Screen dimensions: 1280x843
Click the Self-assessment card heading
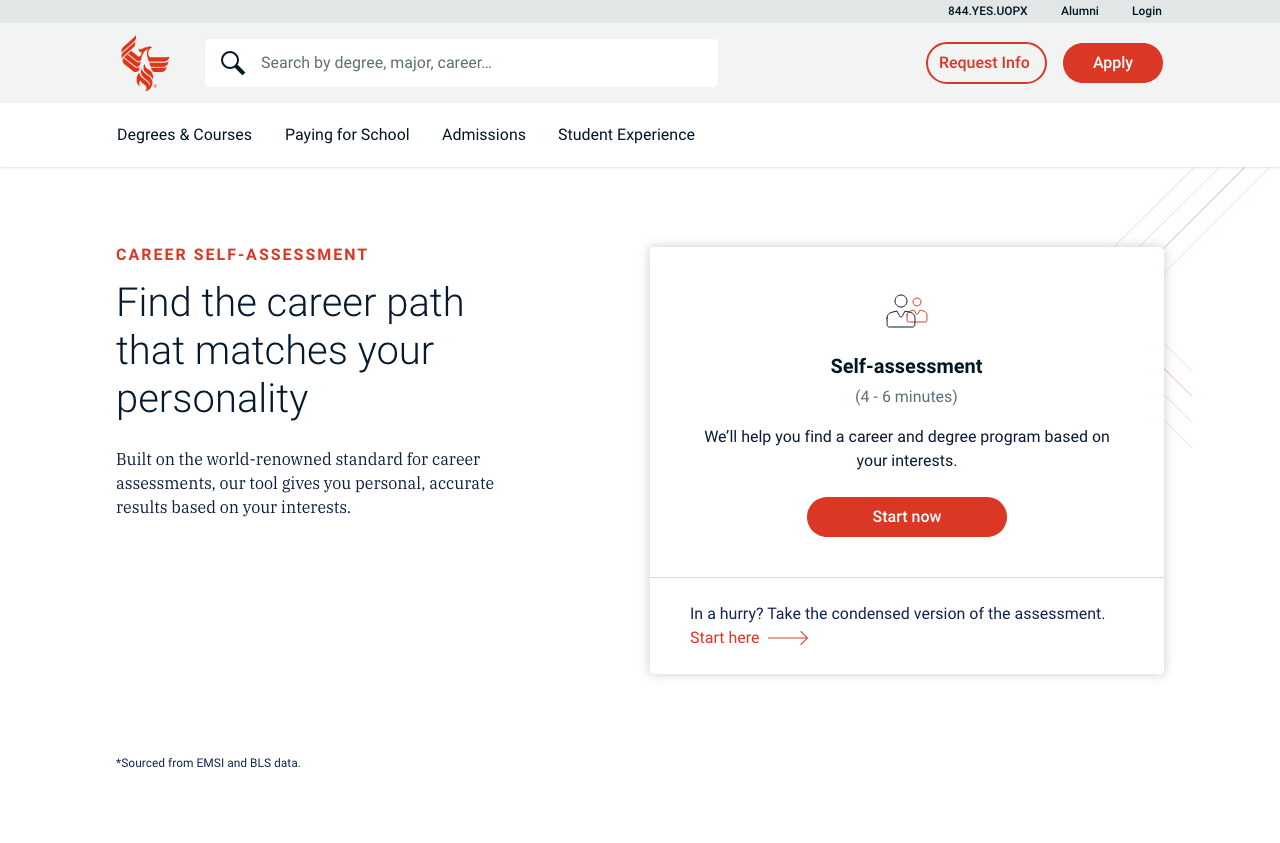[x=907, y=366]
